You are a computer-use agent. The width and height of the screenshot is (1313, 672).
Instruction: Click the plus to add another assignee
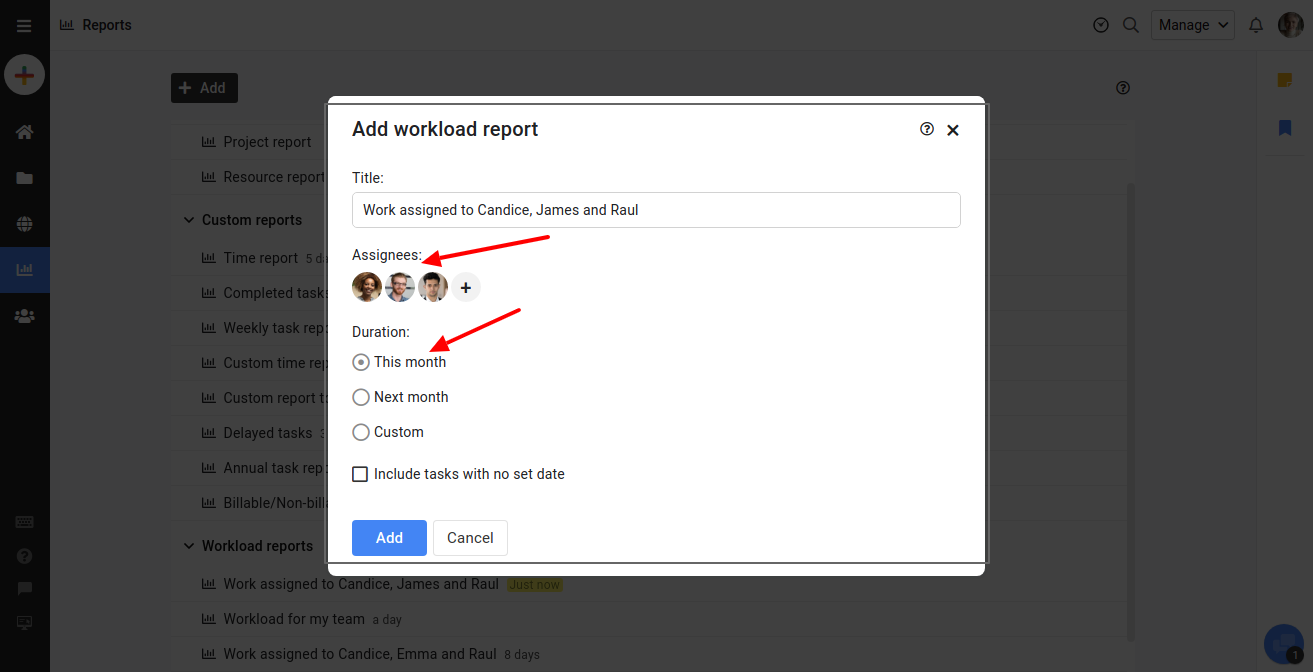click(465, 287)
